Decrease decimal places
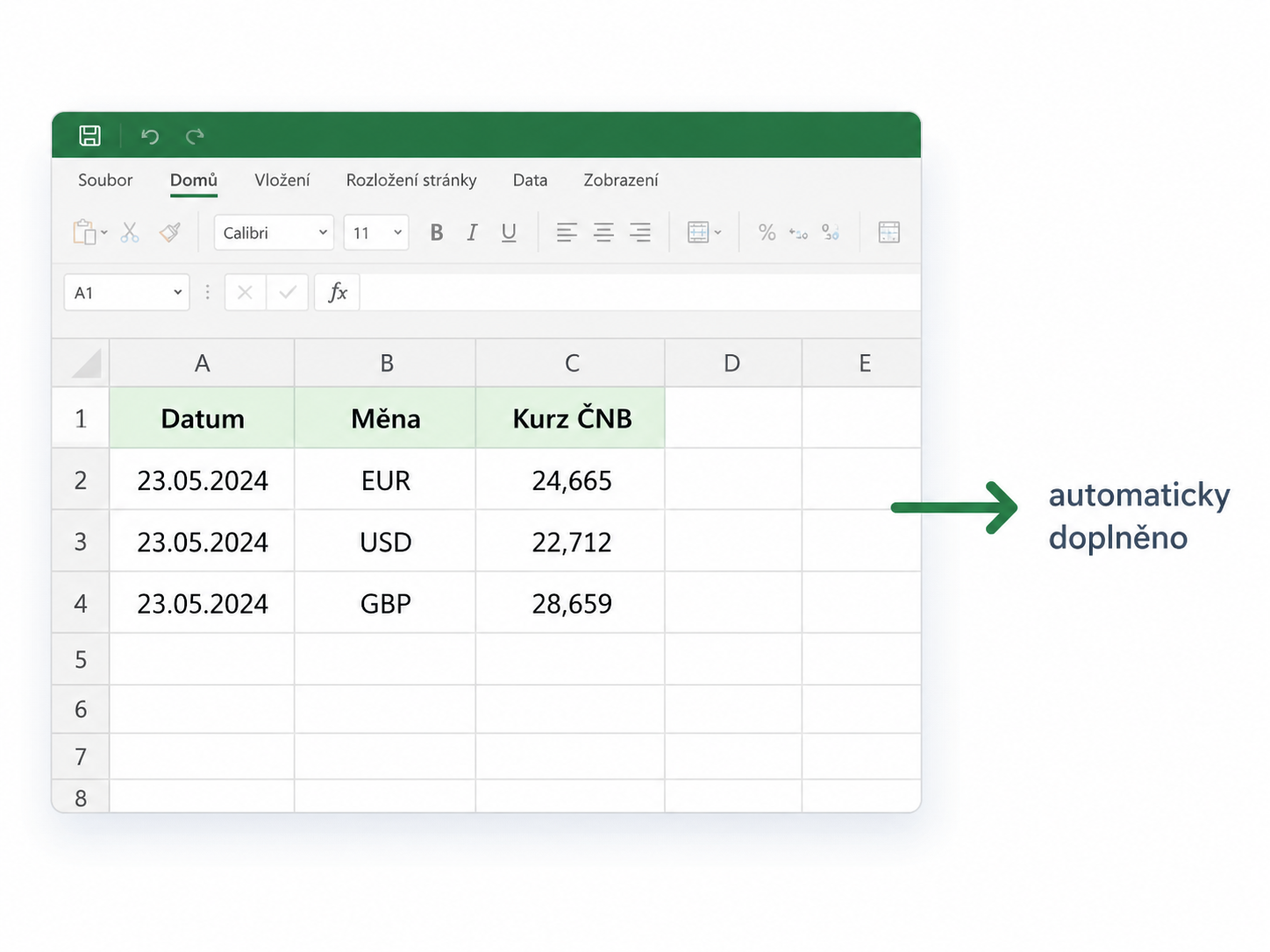 (831, 232)
